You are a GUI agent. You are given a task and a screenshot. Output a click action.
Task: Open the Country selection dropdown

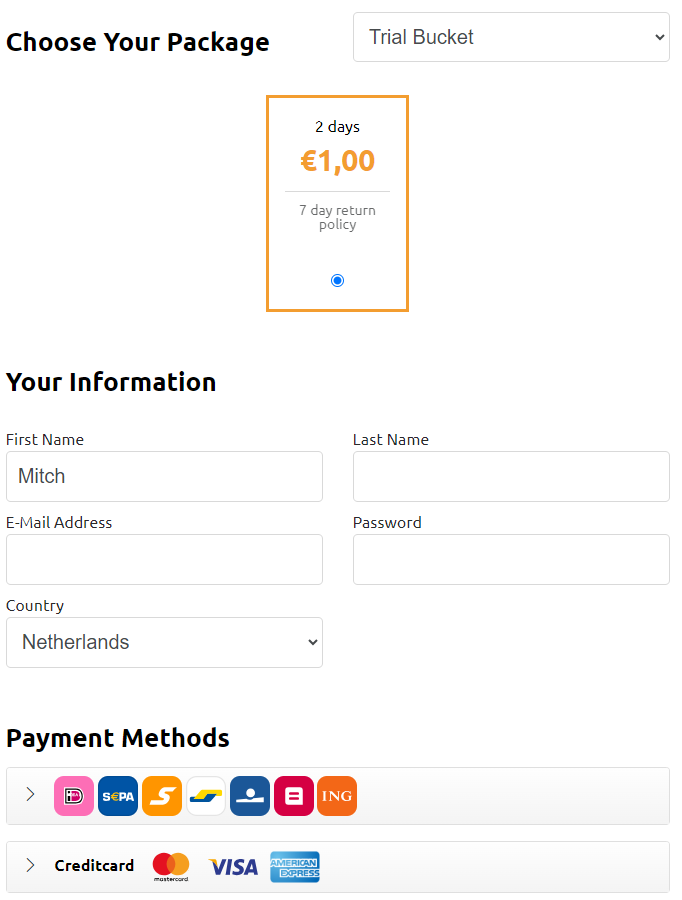(x=164, y=642)
